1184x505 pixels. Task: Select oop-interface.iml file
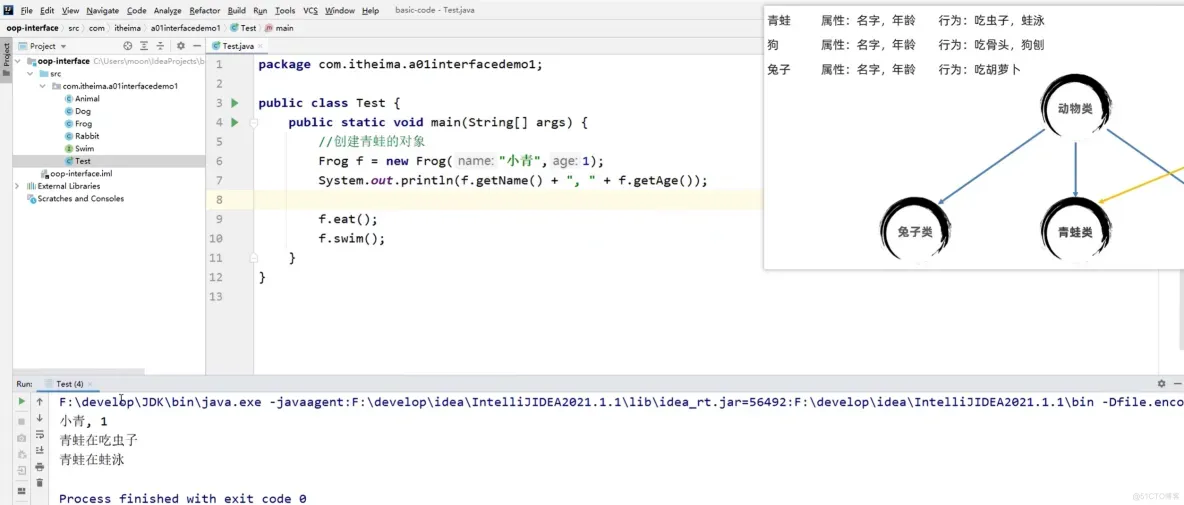click(x=75, y=174)
